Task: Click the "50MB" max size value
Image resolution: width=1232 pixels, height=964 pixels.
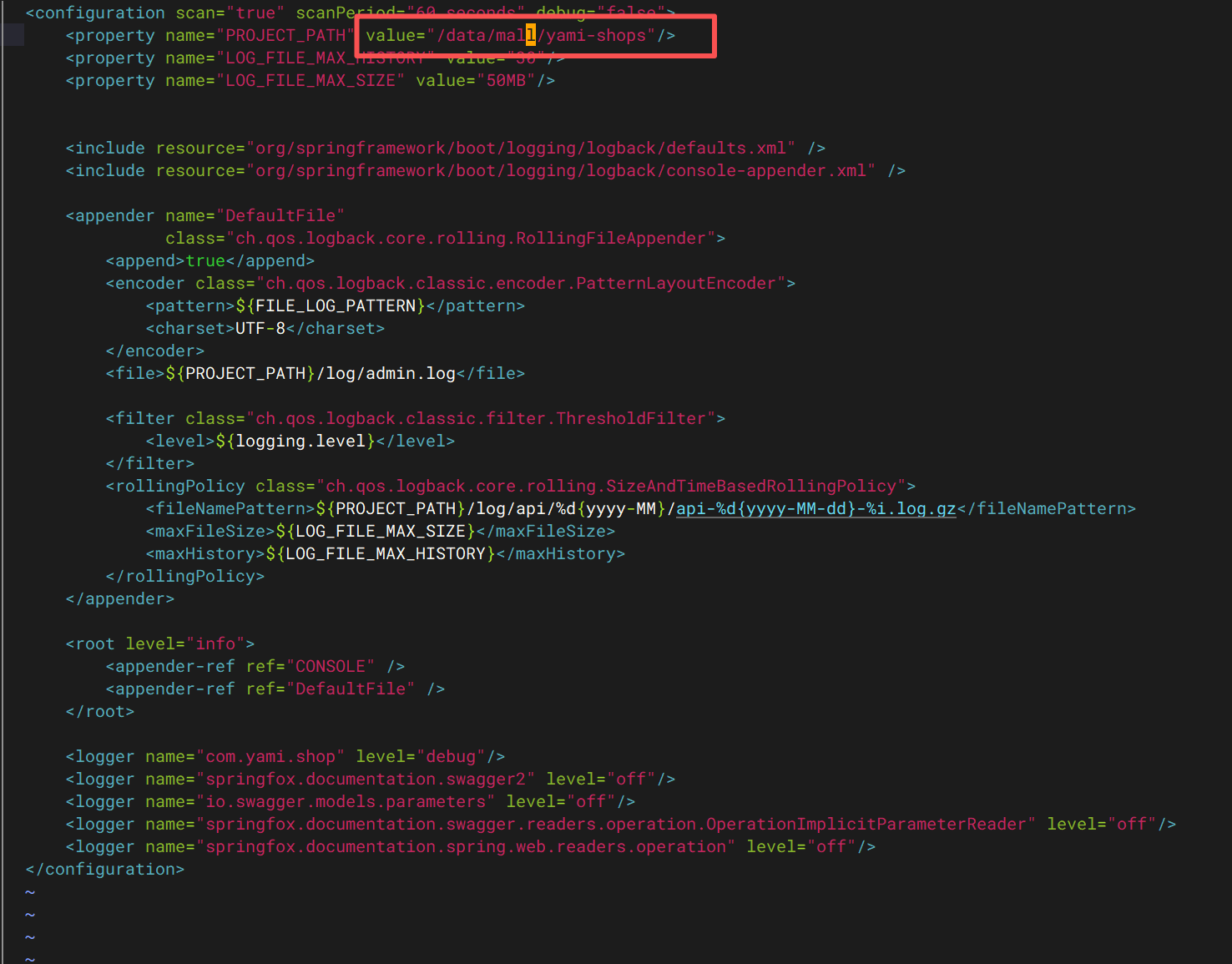Action: click(506, 81)
